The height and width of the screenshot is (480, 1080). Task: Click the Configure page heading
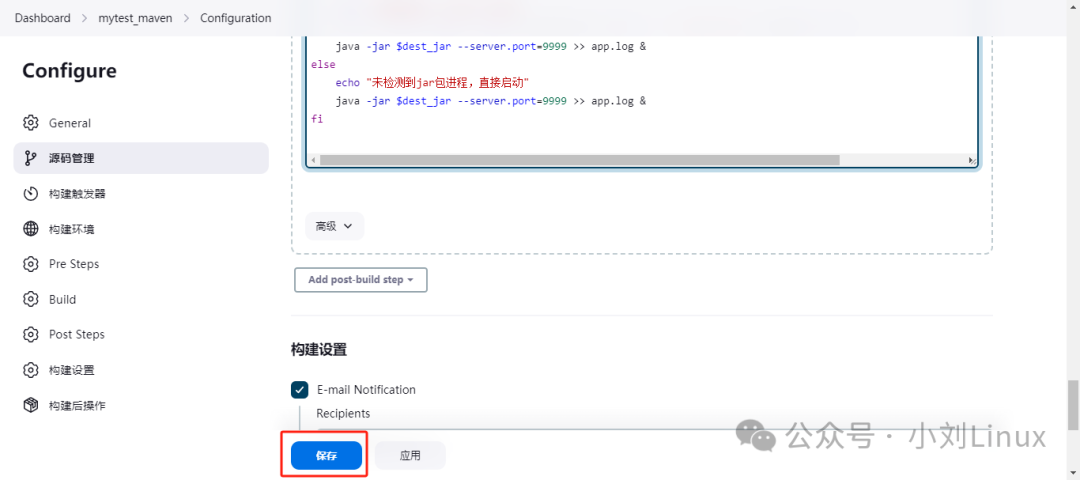[x=70, y=71]
